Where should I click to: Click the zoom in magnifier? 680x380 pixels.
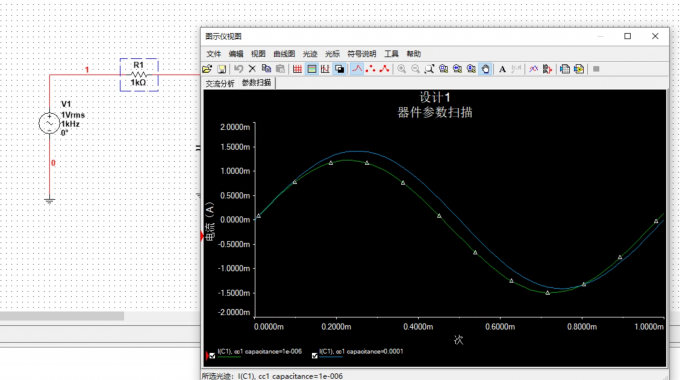pos(402,69)
